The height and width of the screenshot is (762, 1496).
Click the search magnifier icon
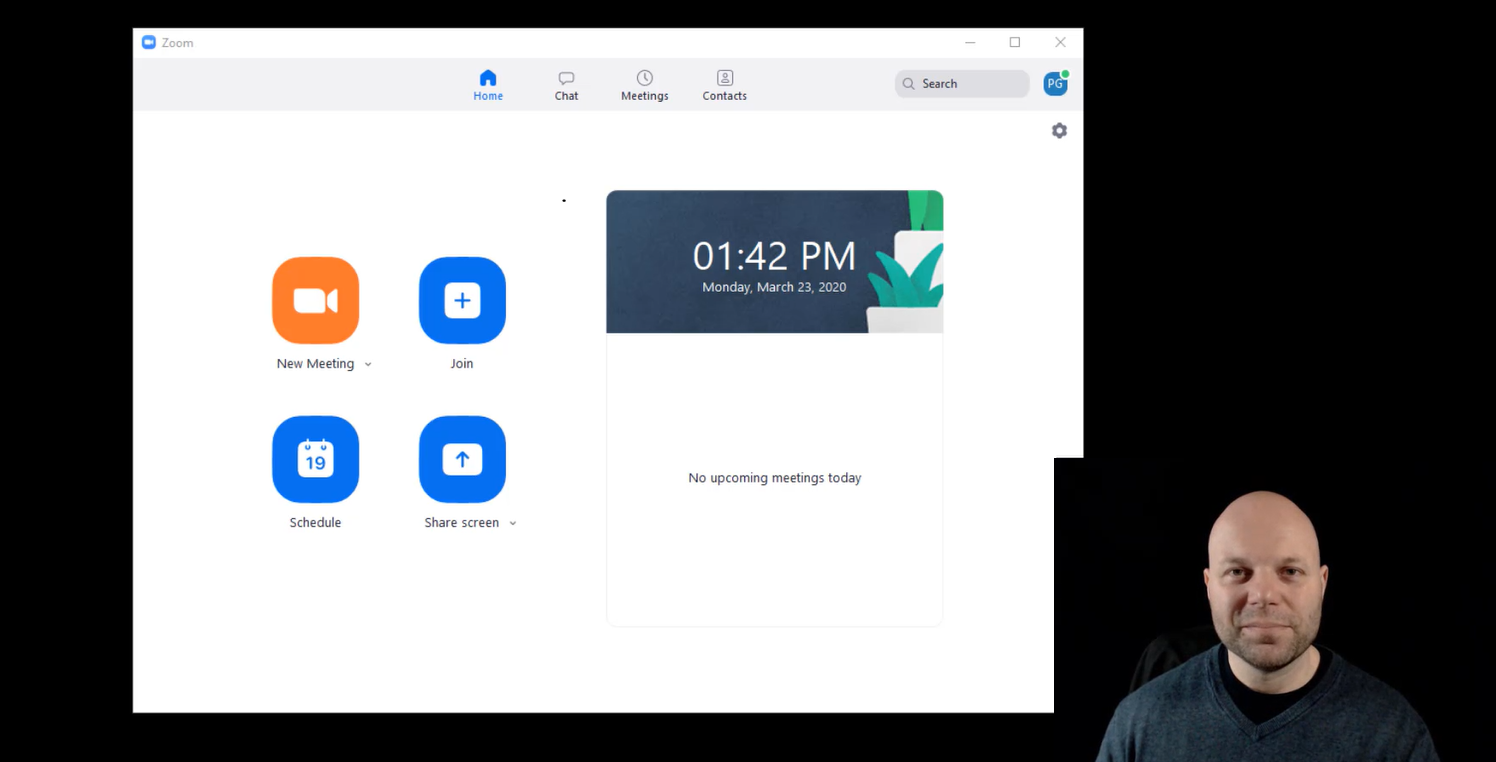point(908,83)
